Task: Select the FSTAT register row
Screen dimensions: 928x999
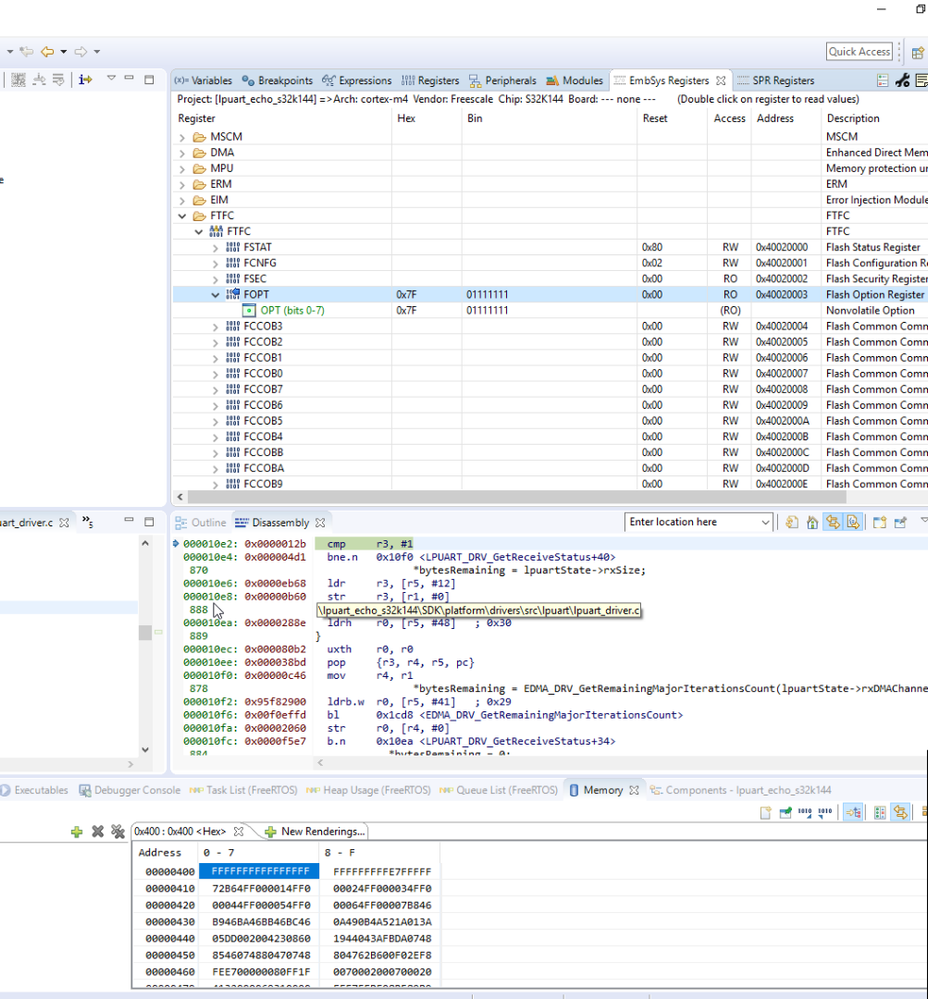Action: tap(257, 247)
